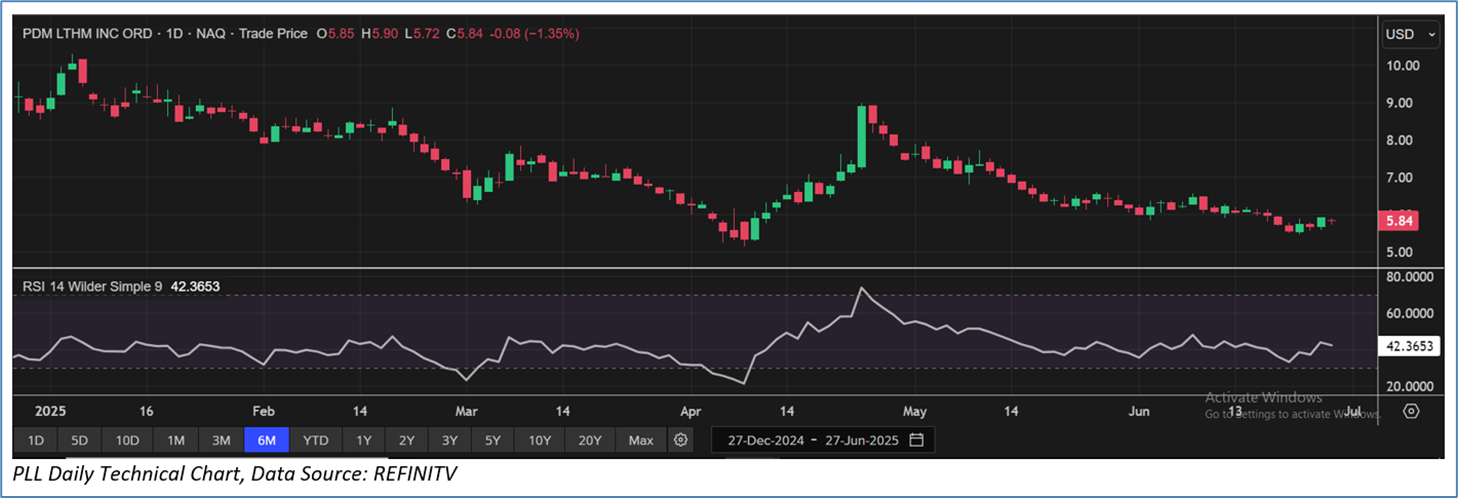The height and width of the screenshot is (498, 1458).
Task: Switch to the 5D time range
Action: (80, 440)
